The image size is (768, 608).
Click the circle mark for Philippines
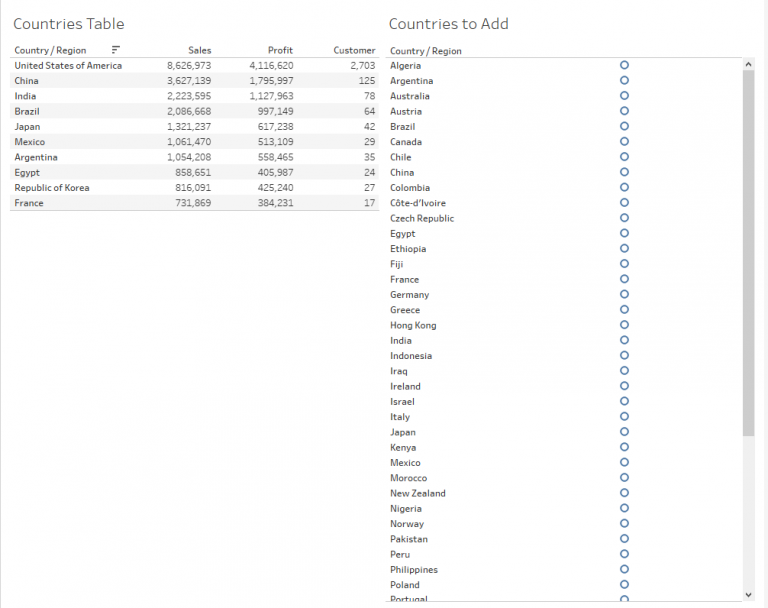(624, 569)
